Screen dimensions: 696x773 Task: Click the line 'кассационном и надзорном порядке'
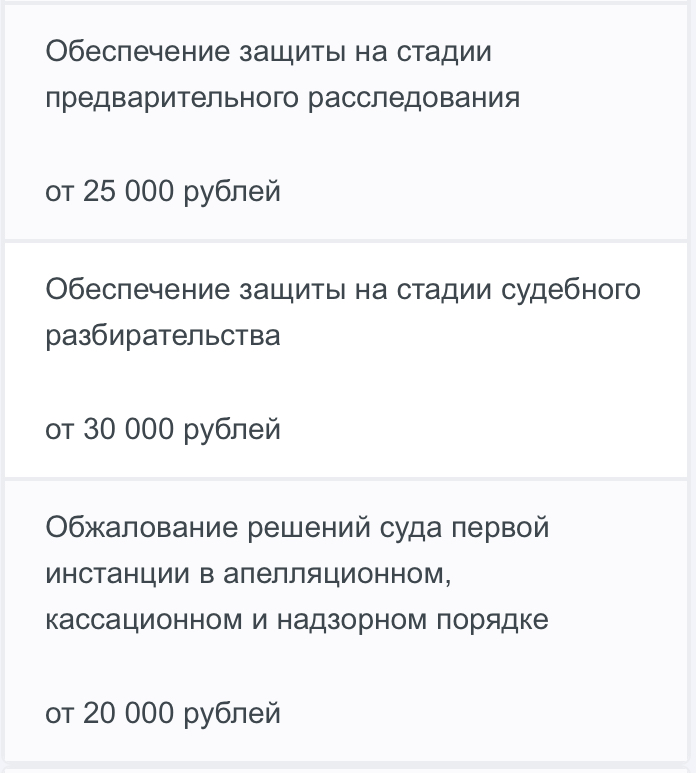297,620
